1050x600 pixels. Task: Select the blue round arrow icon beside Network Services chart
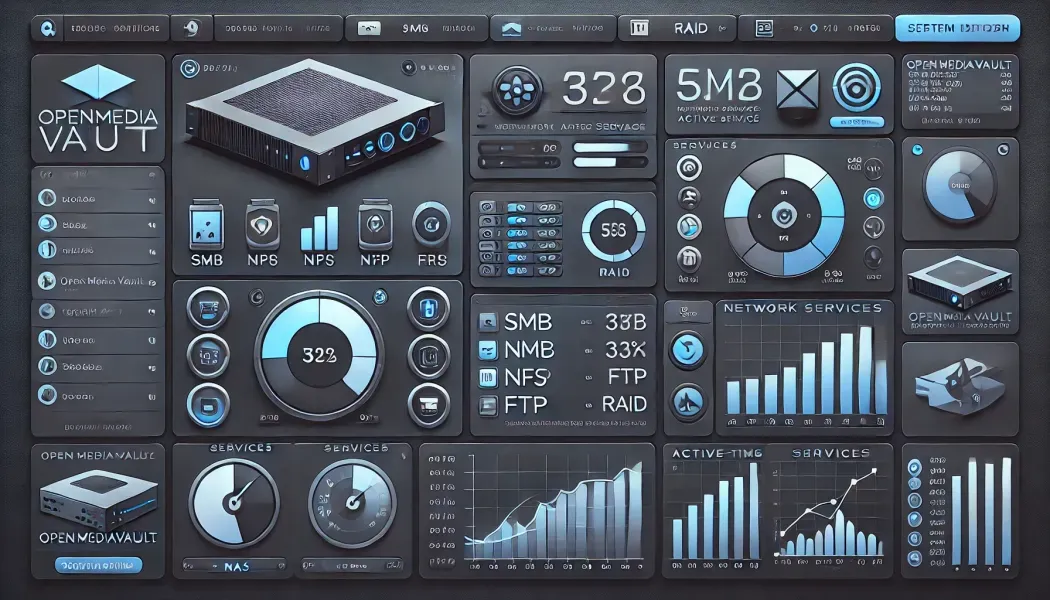(x=688, y=350)
